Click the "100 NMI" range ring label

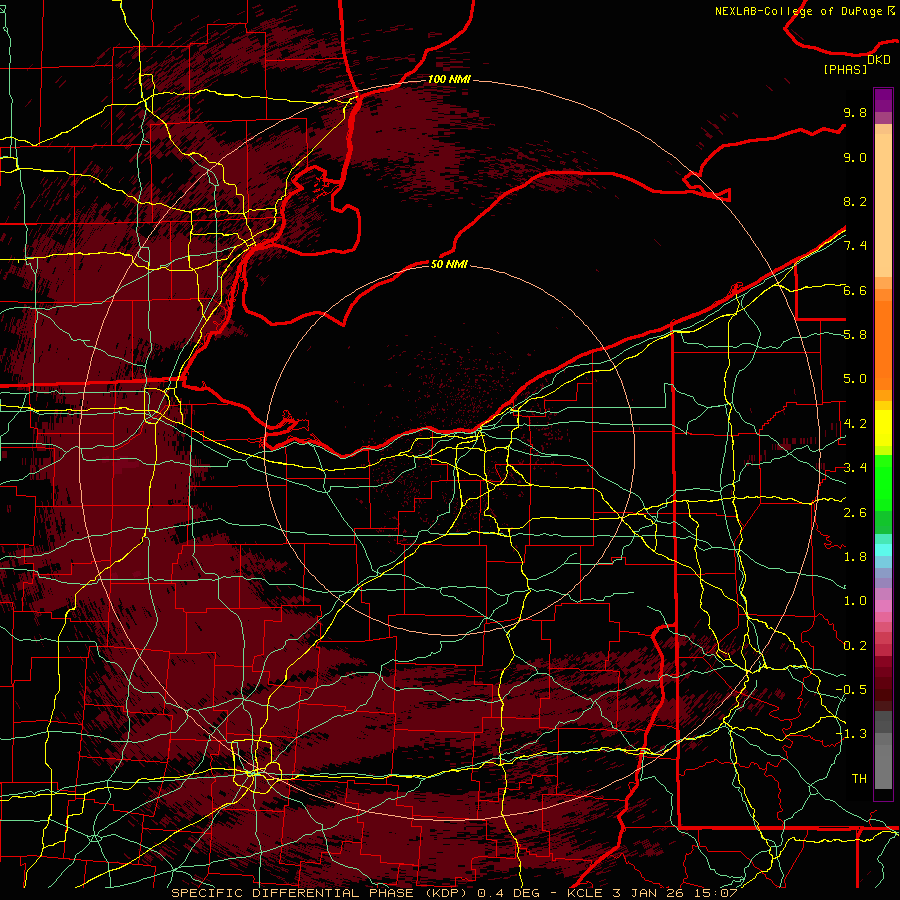pyautogui.click(x=449, y=79)
